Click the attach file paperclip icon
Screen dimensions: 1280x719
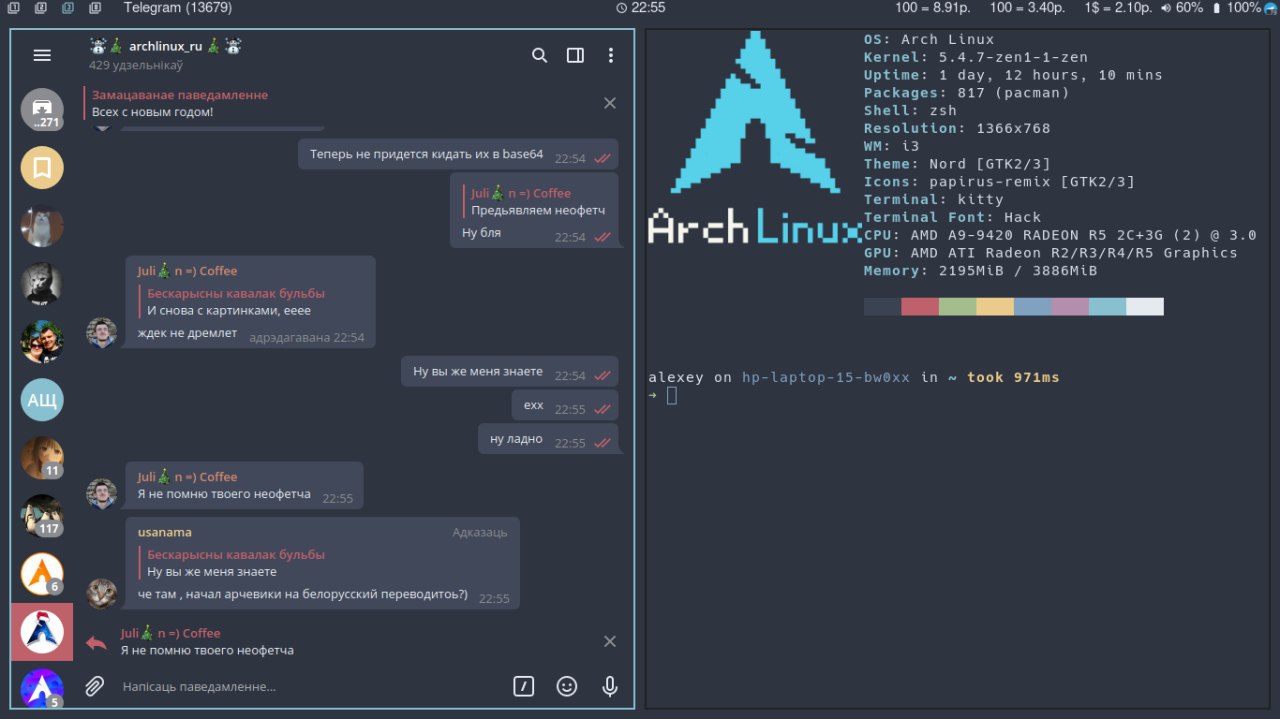94,686
